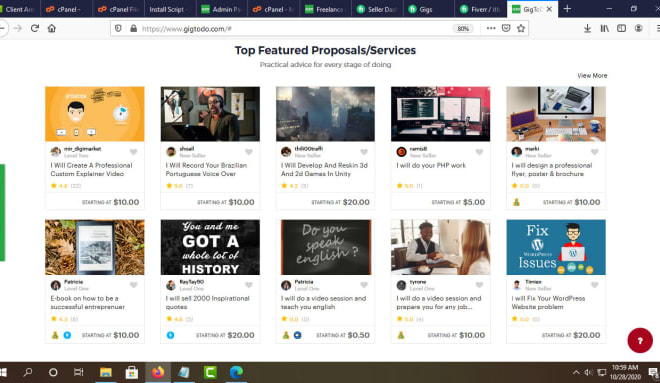Go forward with arrow button
This screenshot has width=660, height=383.
click(18, 28)
